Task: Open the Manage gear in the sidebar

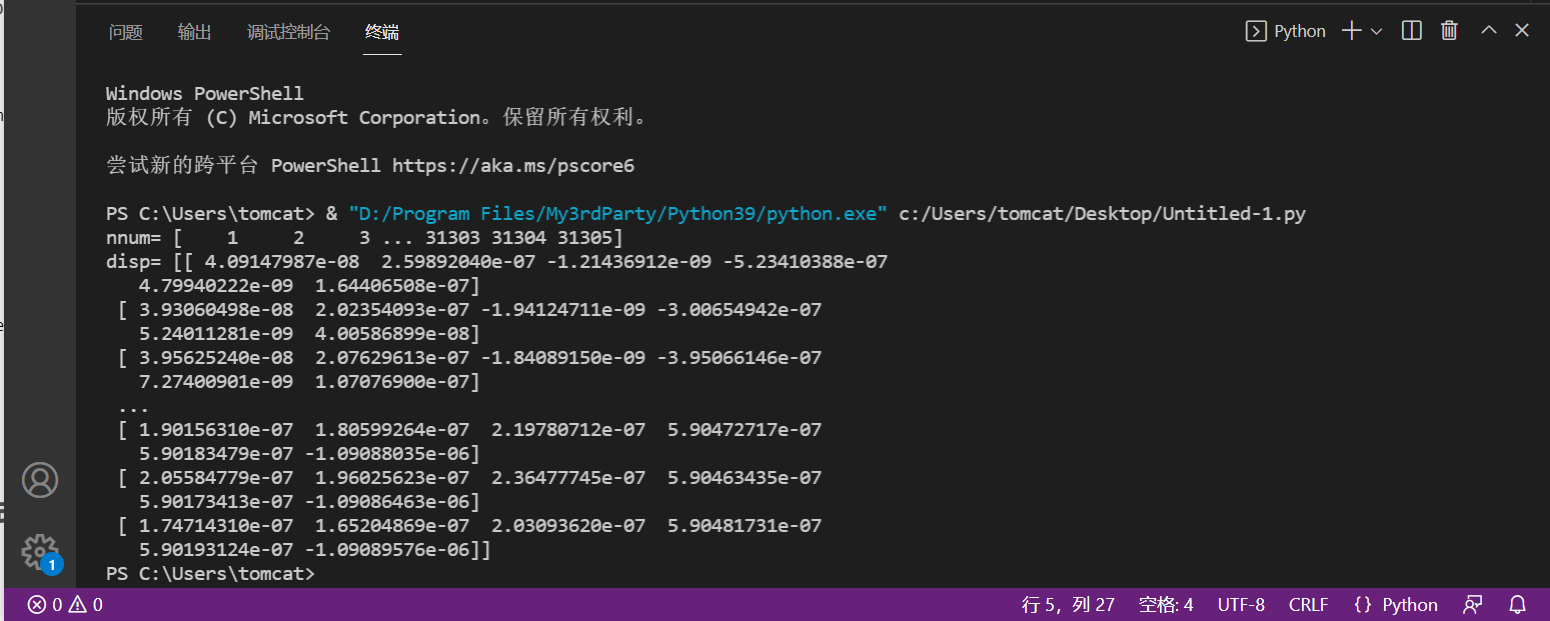Action: point(39,553)
